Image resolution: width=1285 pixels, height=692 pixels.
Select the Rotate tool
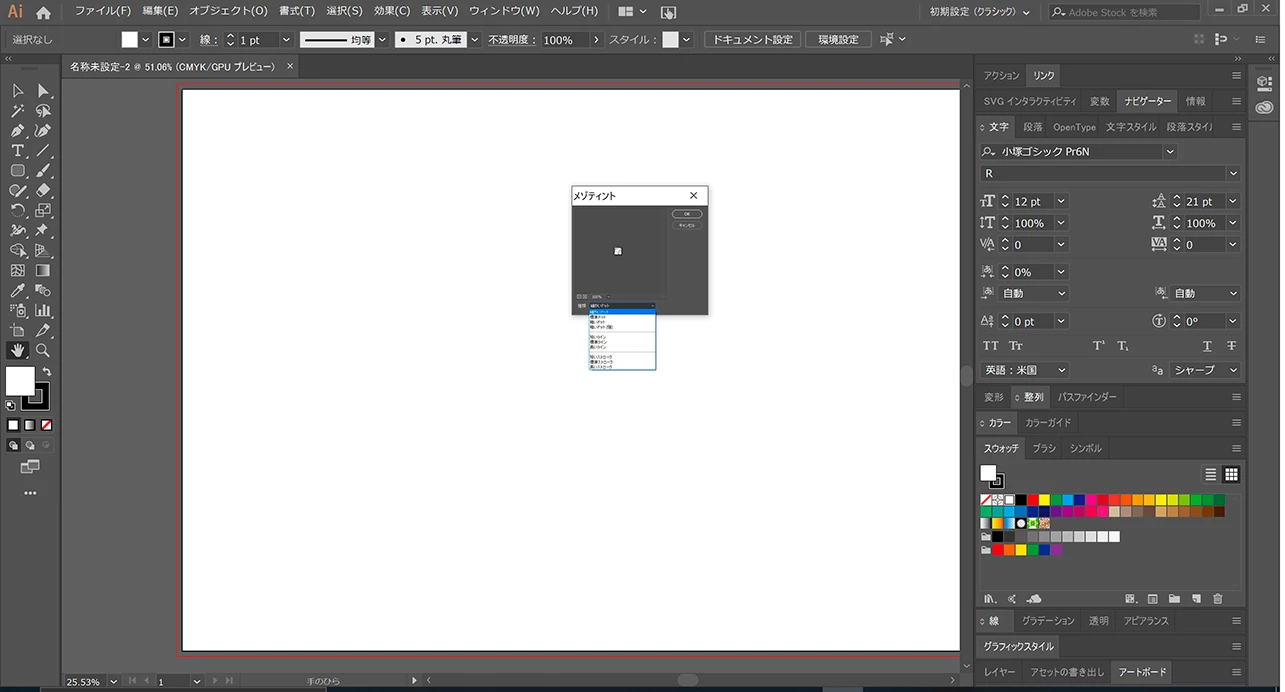click(18, 211)
